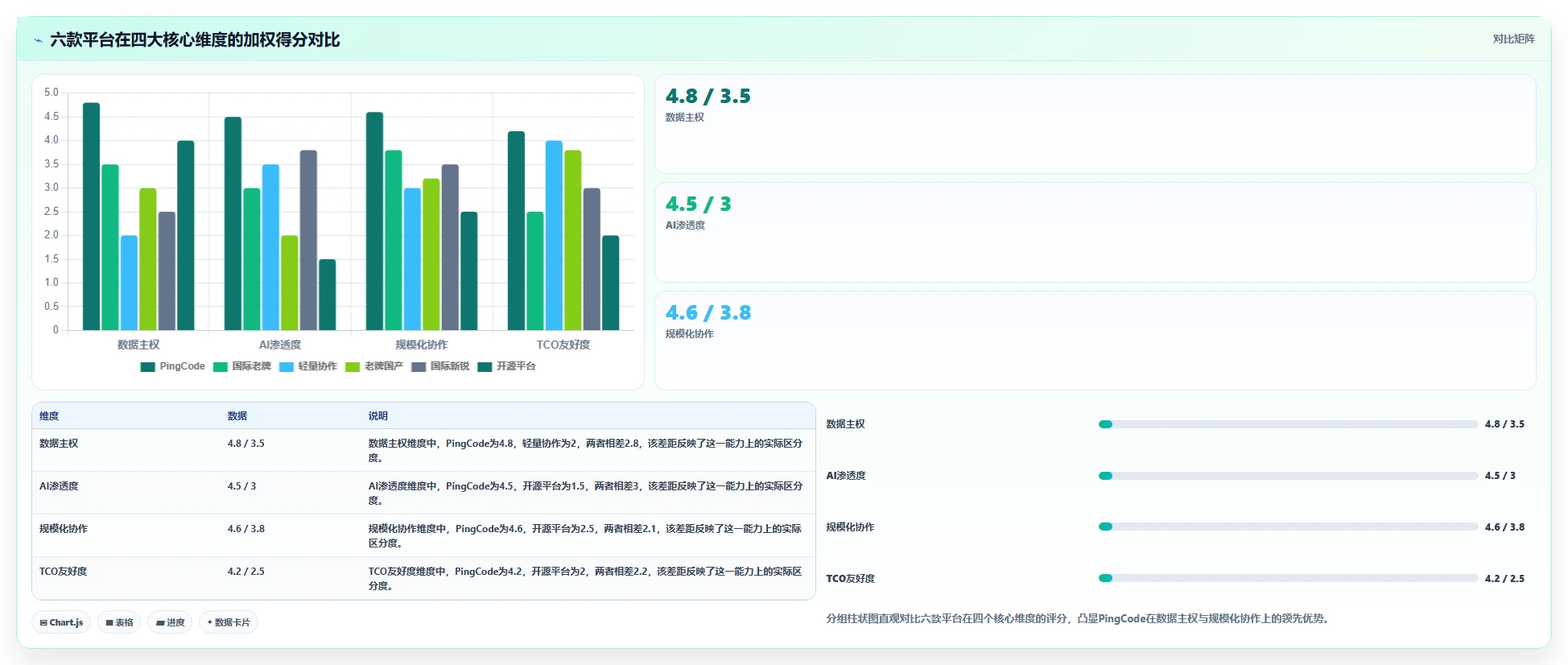1568x665 pixels.
Task: Click the 表格 tag chip
Action: pyautogui.click(x=119, y=622)
